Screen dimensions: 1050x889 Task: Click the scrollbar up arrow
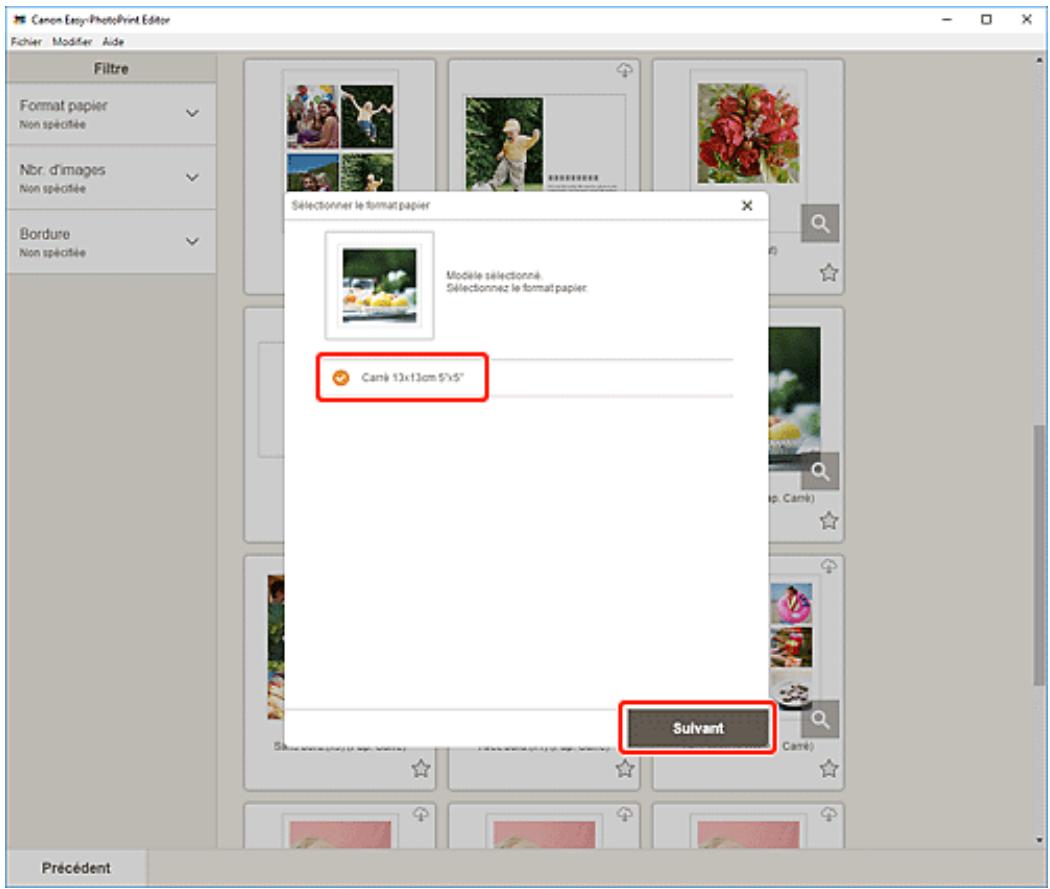coord(1039,60)
